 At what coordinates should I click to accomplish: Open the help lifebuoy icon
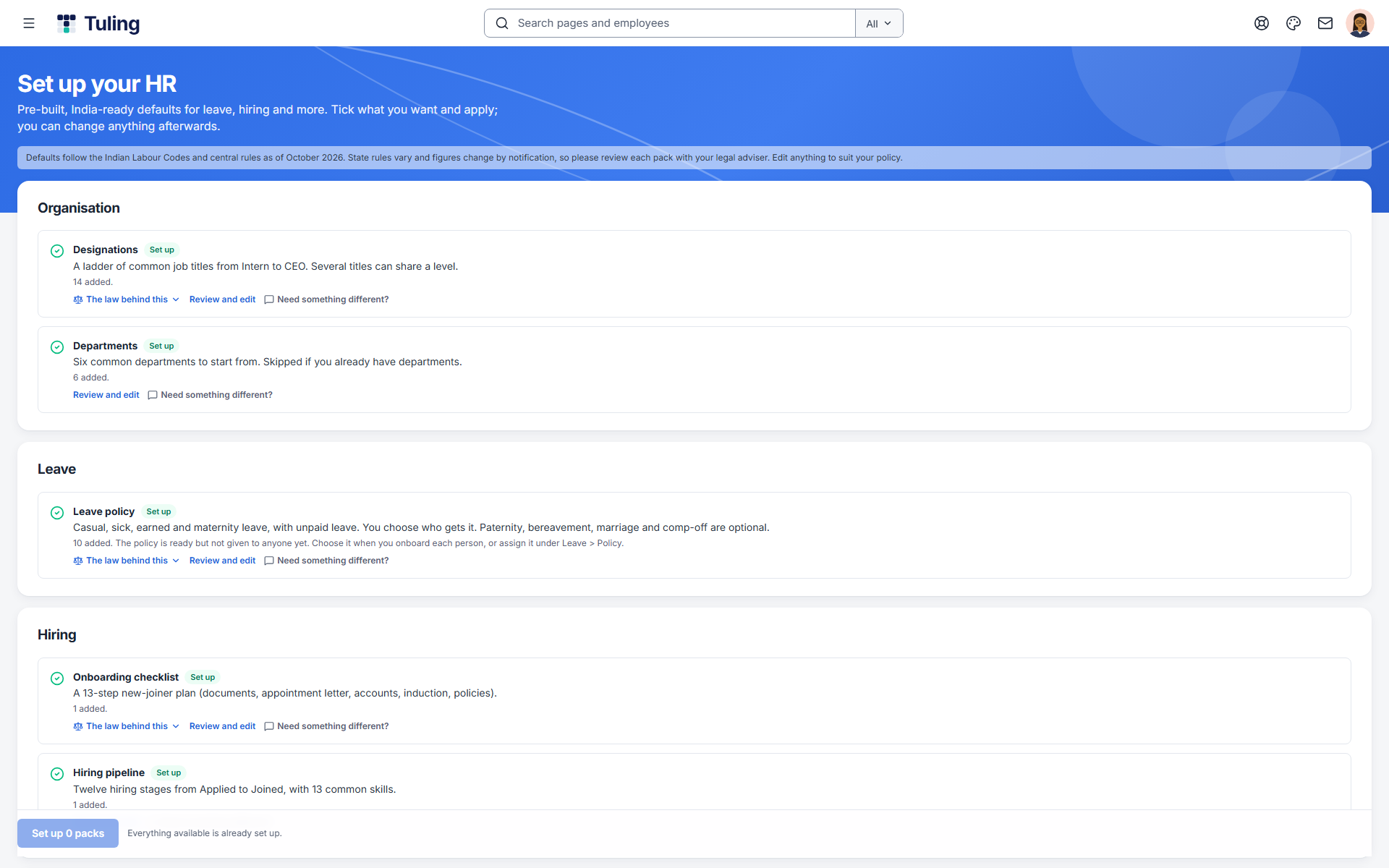coord(1262,23)
